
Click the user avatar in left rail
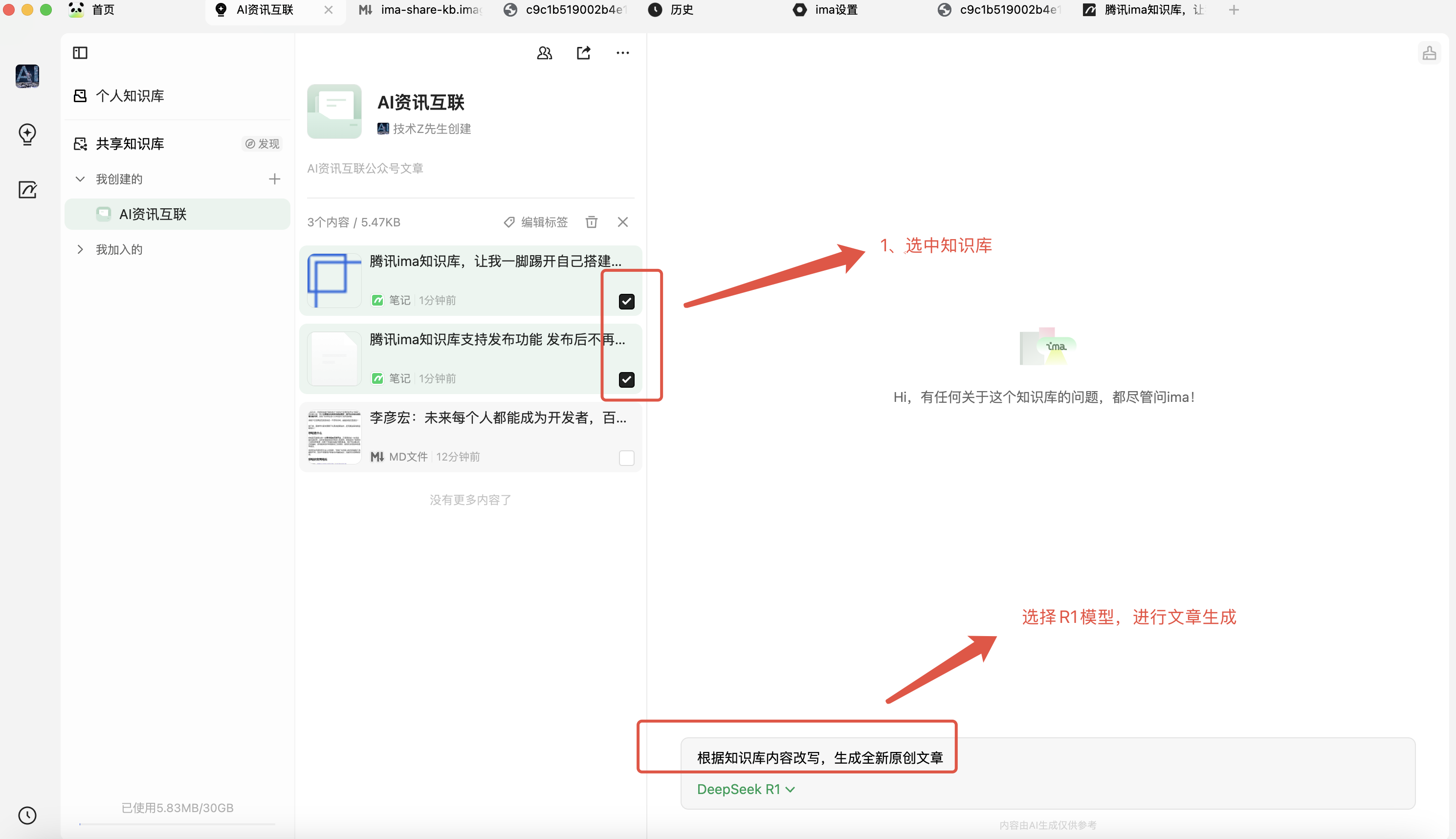27,76
